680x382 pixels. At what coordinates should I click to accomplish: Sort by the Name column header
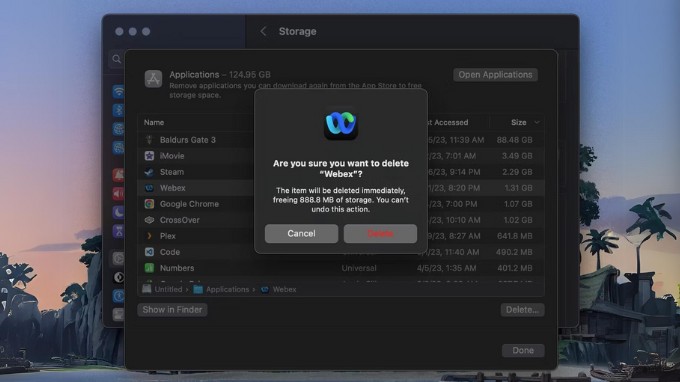coord(154,122)
